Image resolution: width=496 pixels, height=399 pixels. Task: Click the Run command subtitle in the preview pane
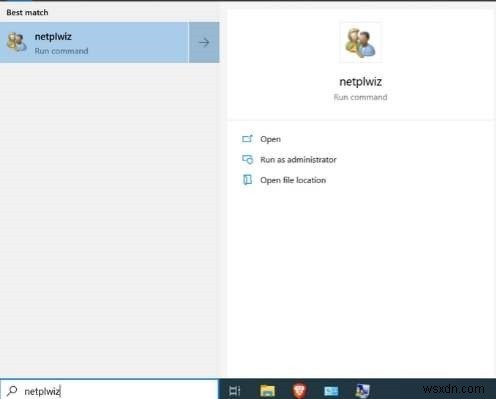(361, 97)
